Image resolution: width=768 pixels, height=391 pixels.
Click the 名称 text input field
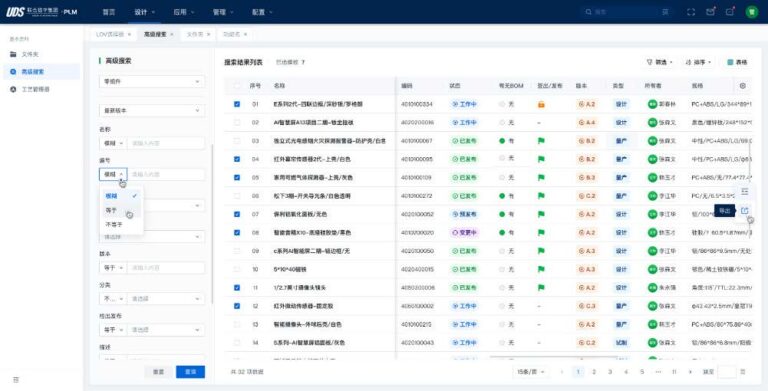pos(166,143)
